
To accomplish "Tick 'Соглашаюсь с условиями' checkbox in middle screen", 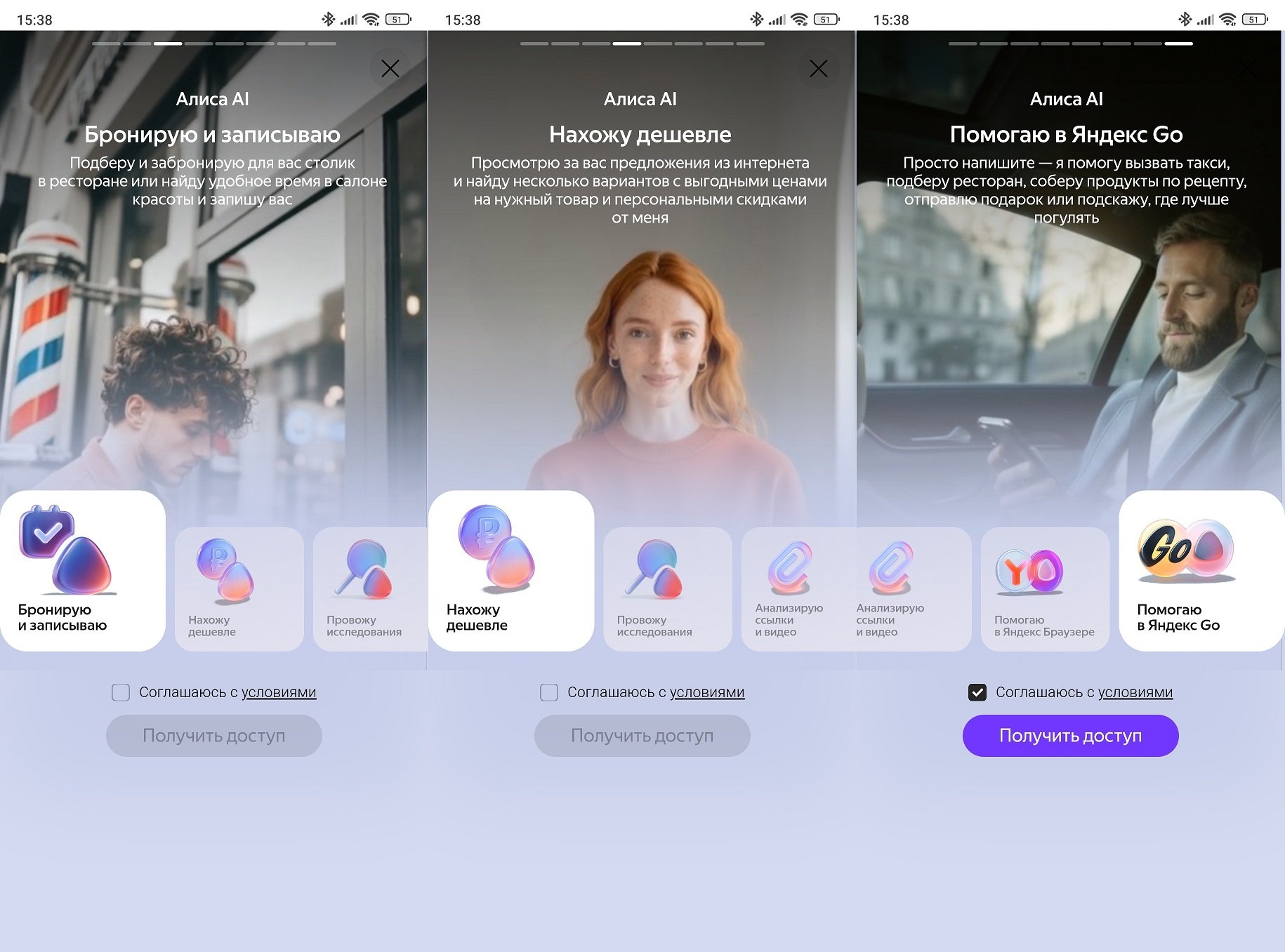I will pos(549,692).
